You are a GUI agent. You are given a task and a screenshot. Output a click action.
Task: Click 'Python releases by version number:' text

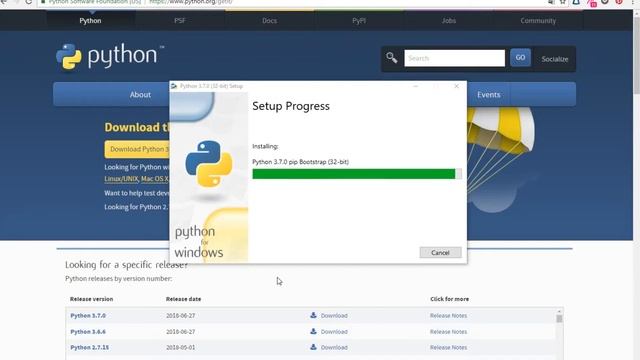[x=118, y=278]
